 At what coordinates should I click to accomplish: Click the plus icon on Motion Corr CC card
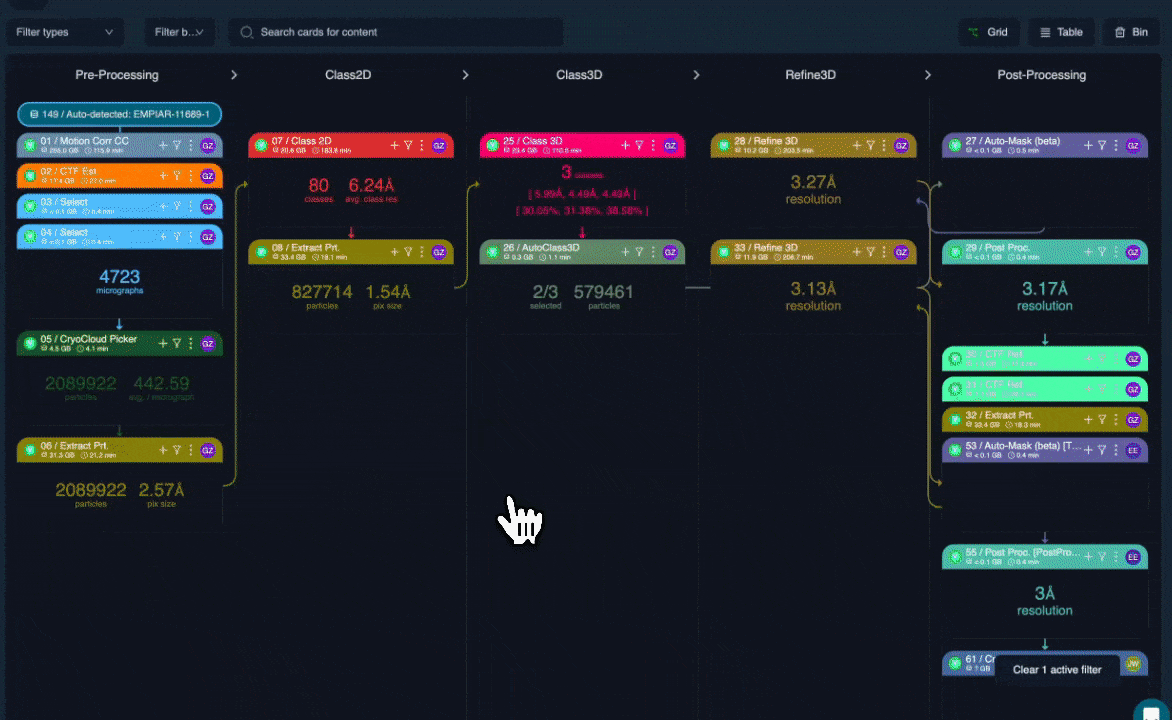[x=163, y=145]
